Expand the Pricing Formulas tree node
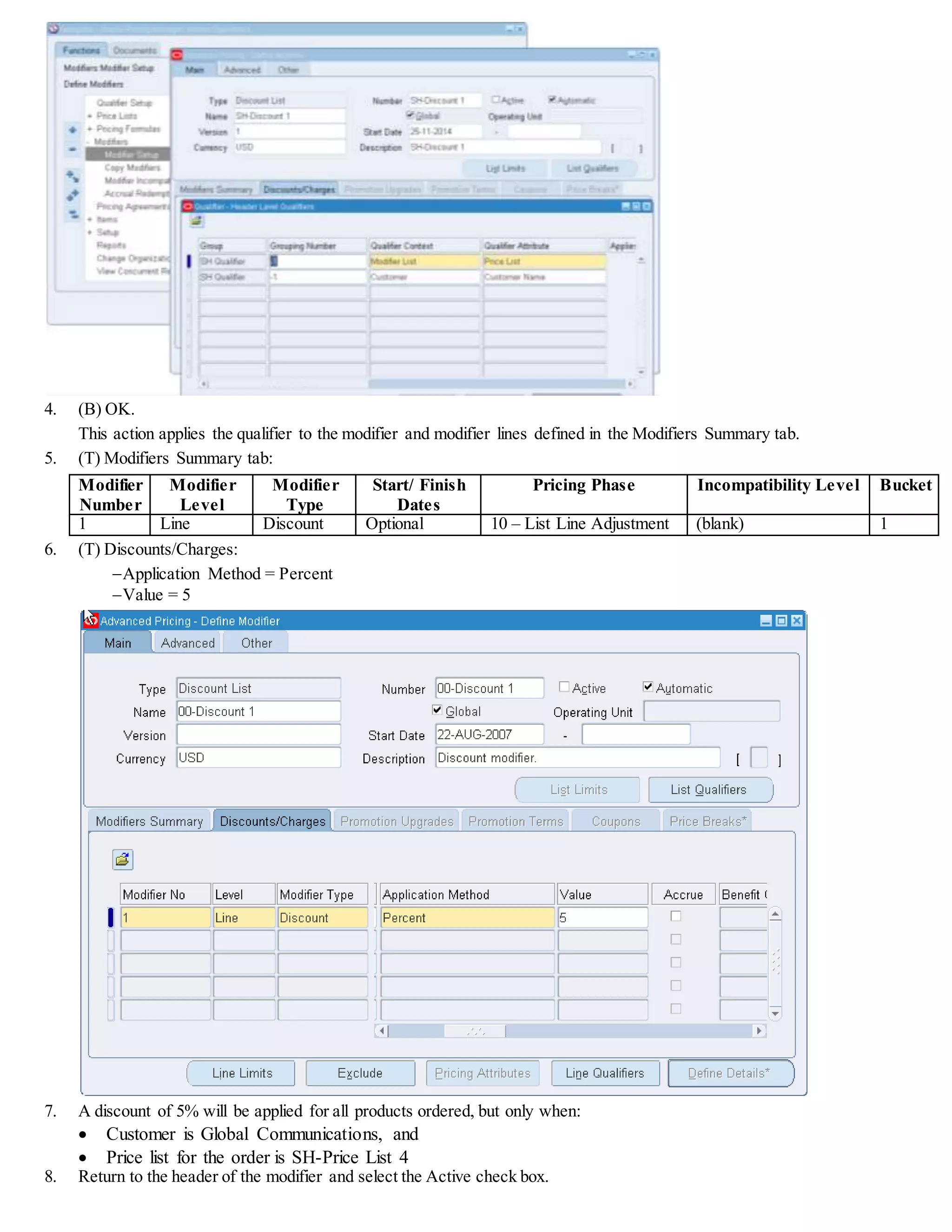 point(90,129)
